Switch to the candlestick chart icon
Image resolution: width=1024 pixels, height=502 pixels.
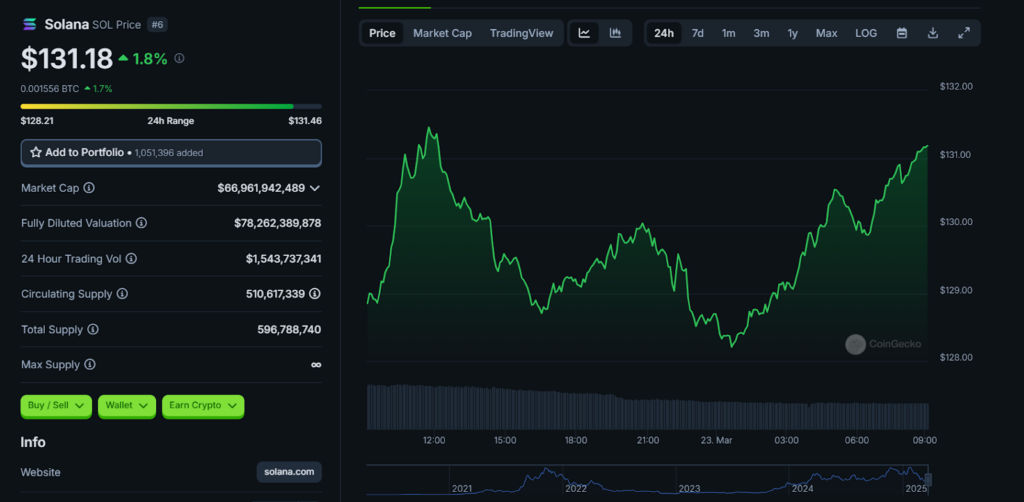[615, 33]
